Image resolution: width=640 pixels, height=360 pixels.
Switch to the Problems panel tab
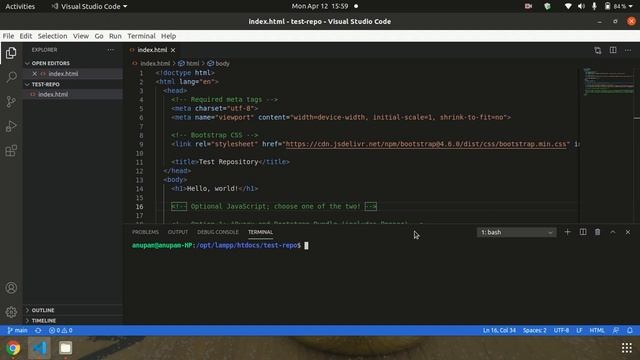coord(145,232)
